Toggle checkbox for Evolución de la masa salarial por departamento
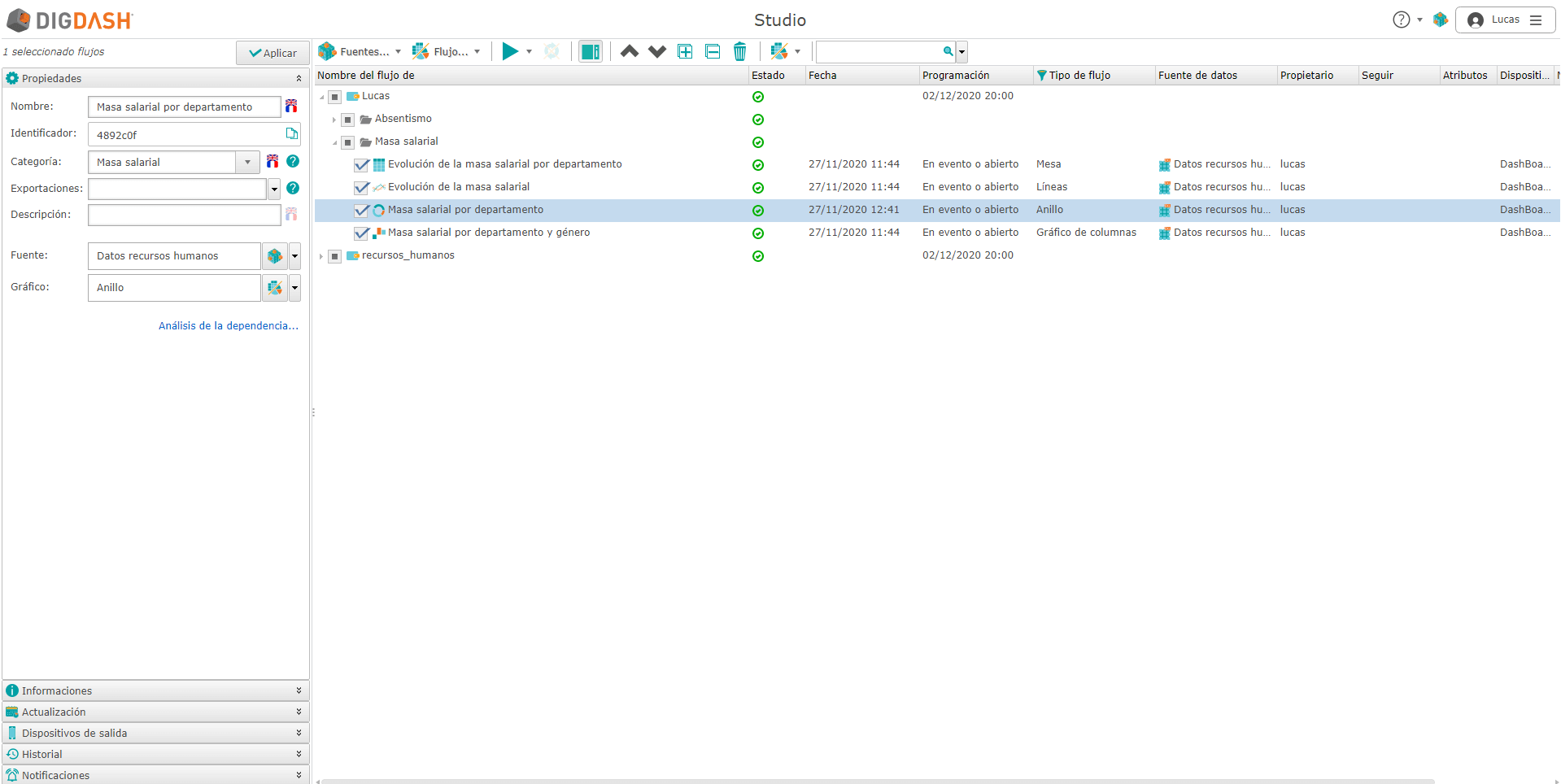The height and width of the screenshot is (784, 1561). (x=362, y=165)
